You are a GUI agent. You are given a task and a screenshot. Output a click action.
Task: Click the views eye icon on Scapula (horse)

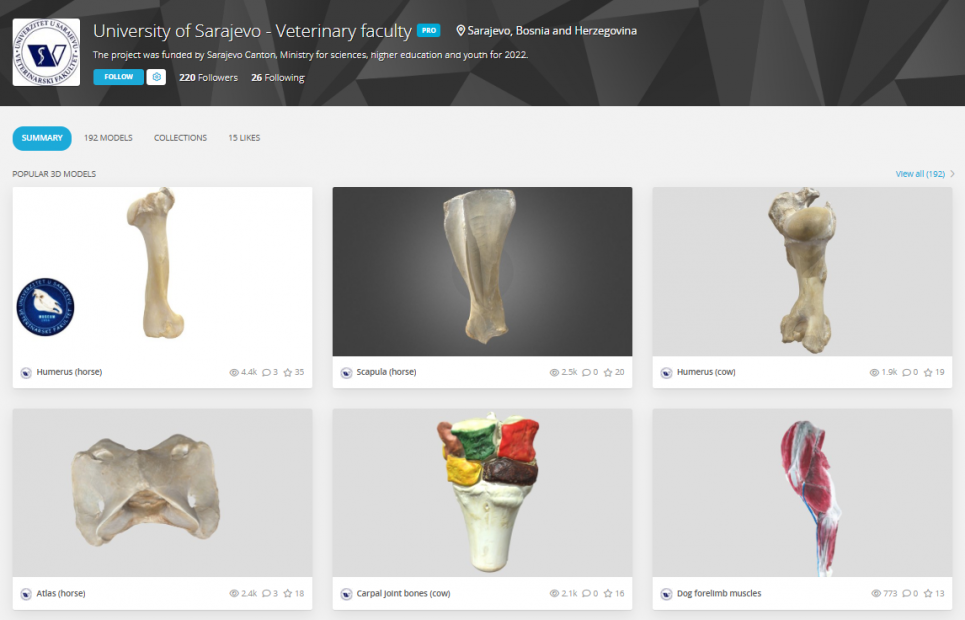(x=554, y=372)
